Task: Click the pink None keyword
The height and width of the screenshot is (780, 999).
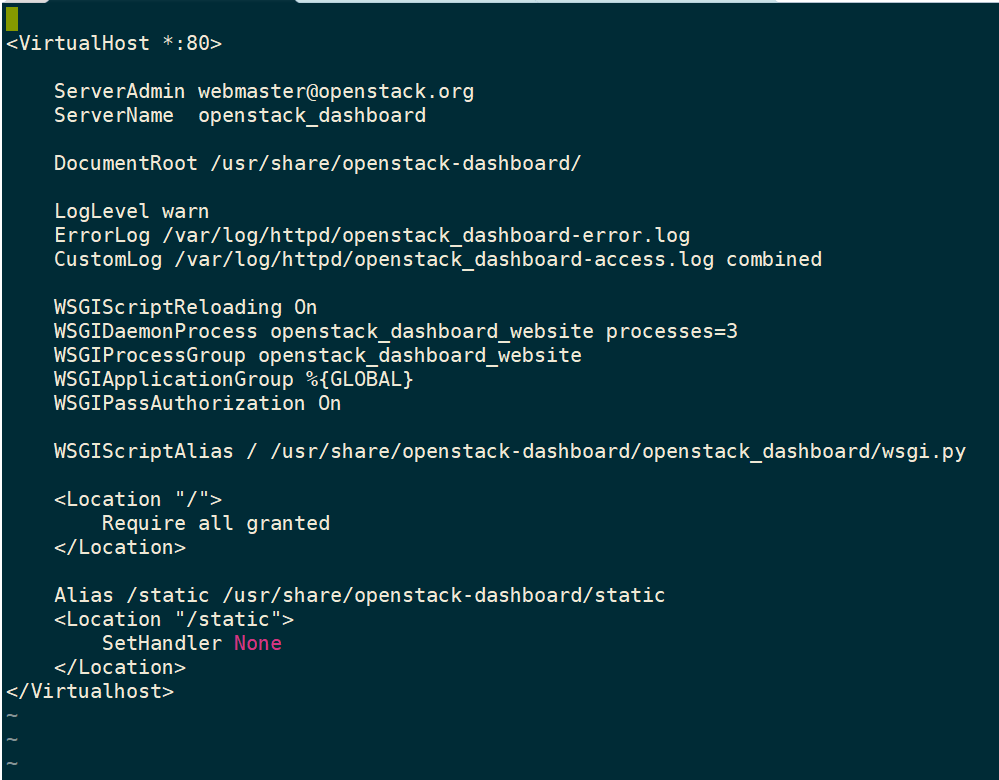Action: pyautogui.click(x=258, y=643)
